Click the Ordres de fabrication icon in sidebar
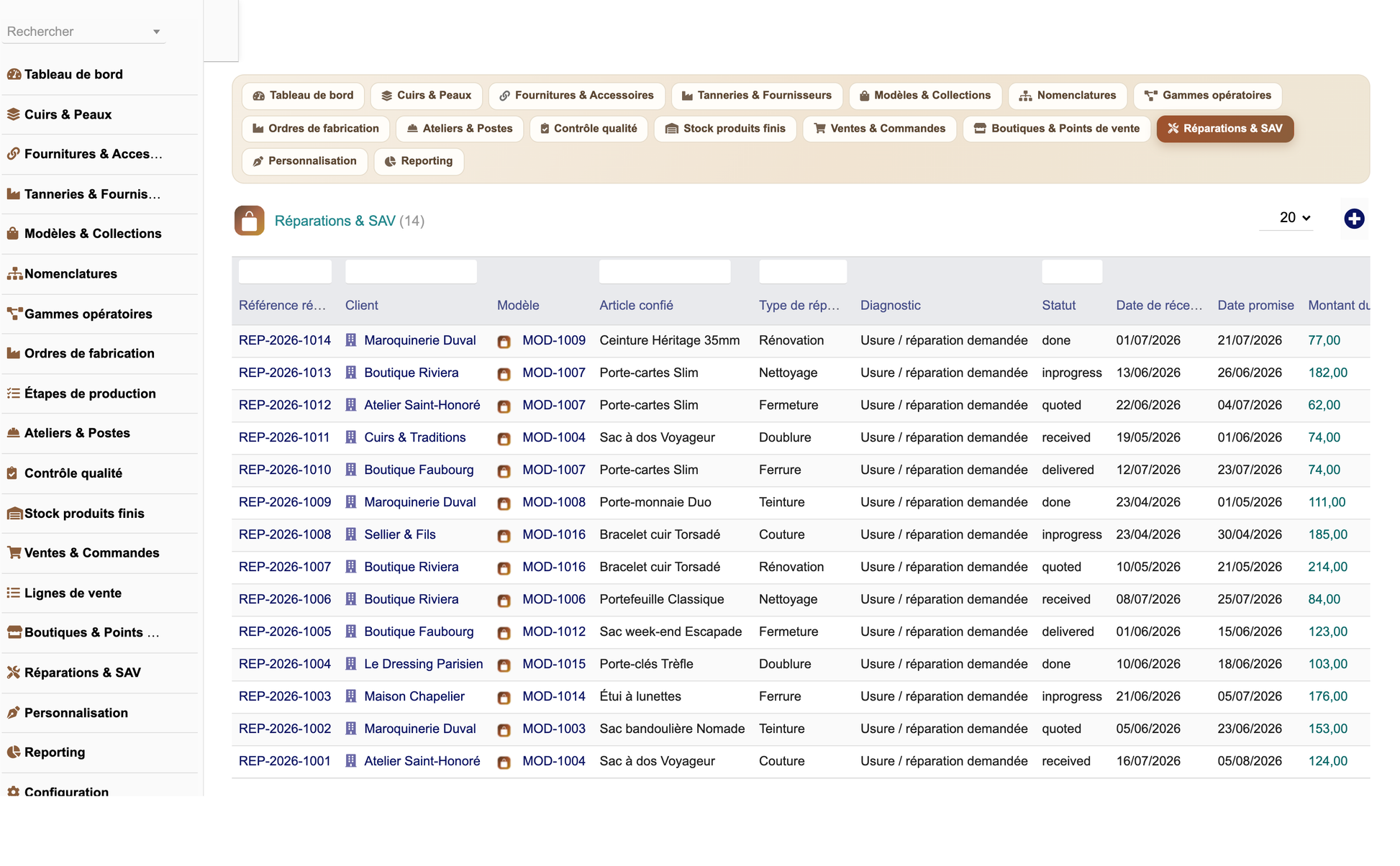Viewport: 1400px width, 866px height. 14,353
